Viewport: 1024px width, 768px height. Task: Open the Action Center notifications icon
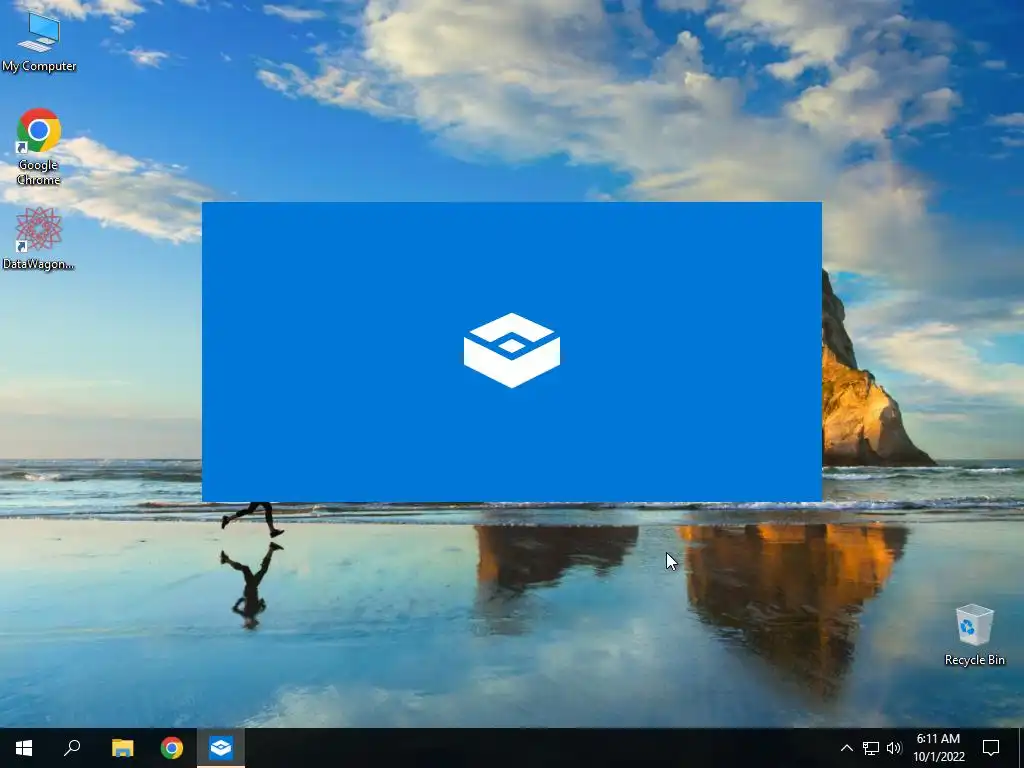point(991,748)
